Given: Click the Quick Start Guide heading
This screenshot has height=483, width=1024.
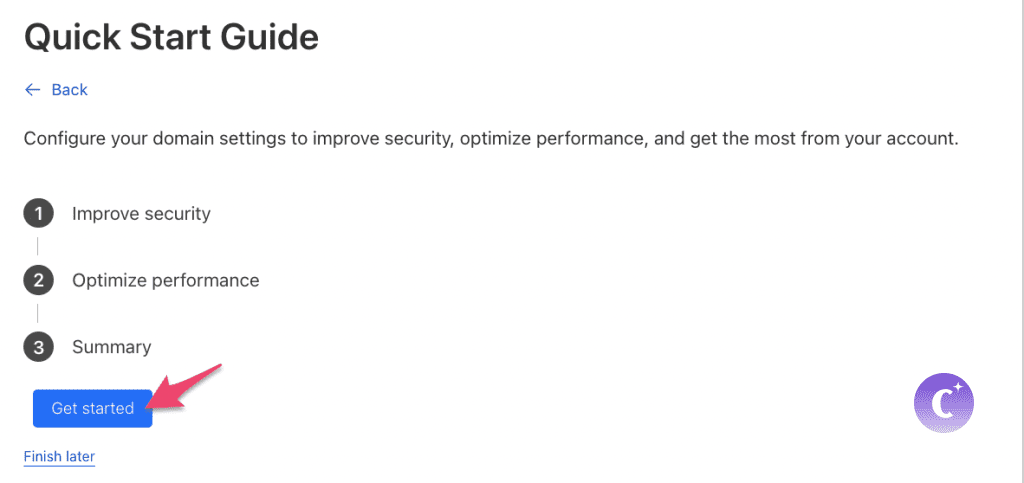Looking at the screenshot, I should [x=171, y=37].
